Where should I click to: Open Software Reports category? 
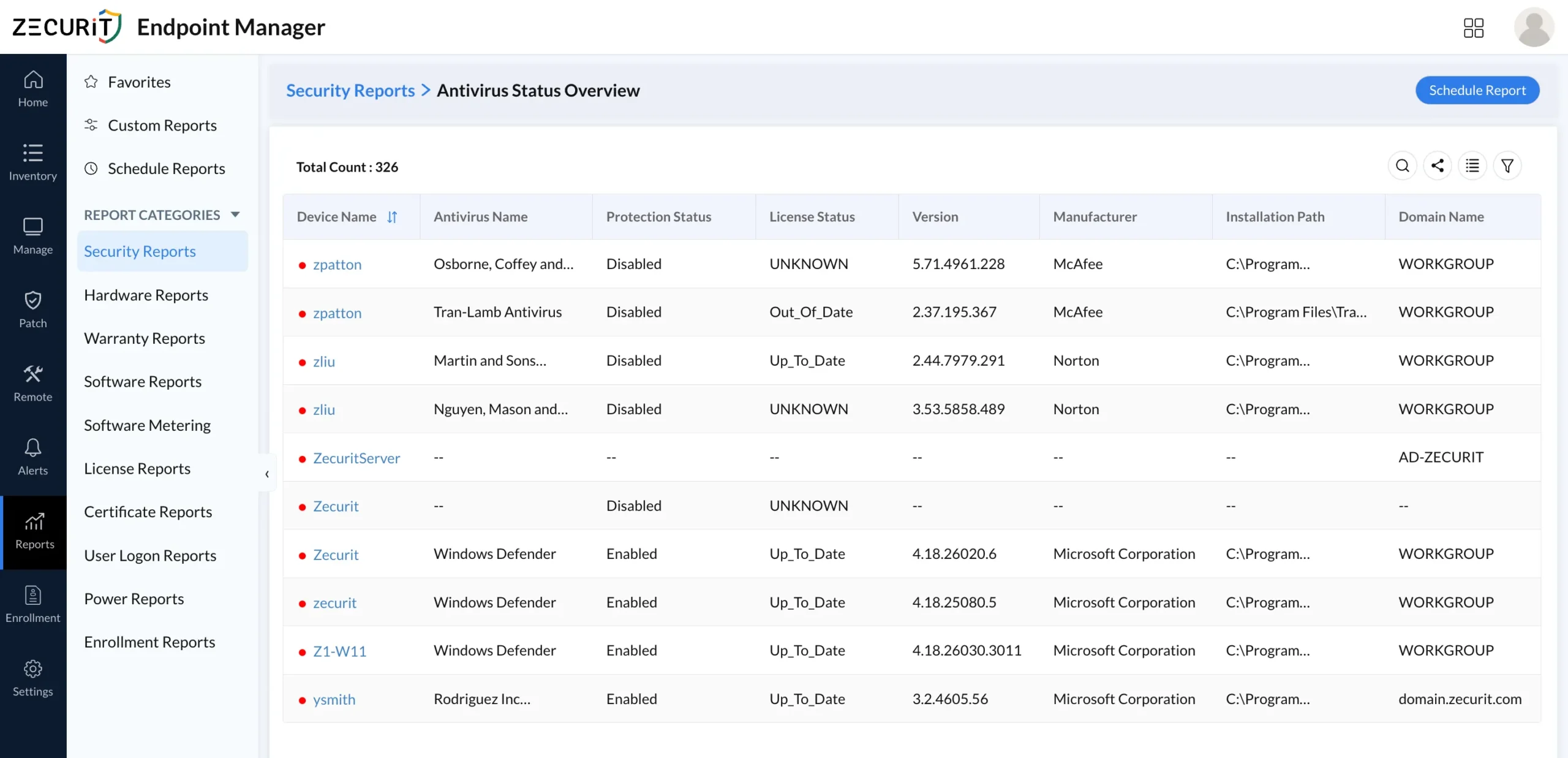pyautogui.click(x=143, y=381)
